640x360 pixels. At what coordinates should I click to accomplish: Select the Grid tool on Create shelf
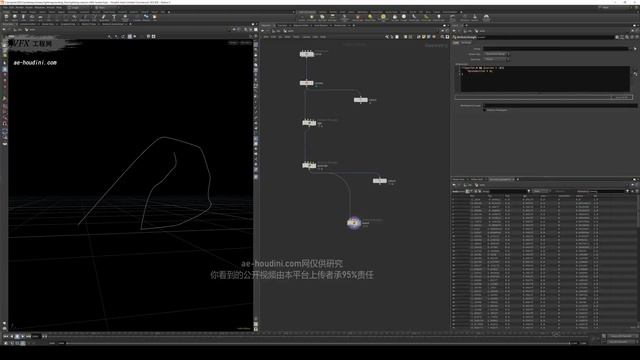[40, 17]
